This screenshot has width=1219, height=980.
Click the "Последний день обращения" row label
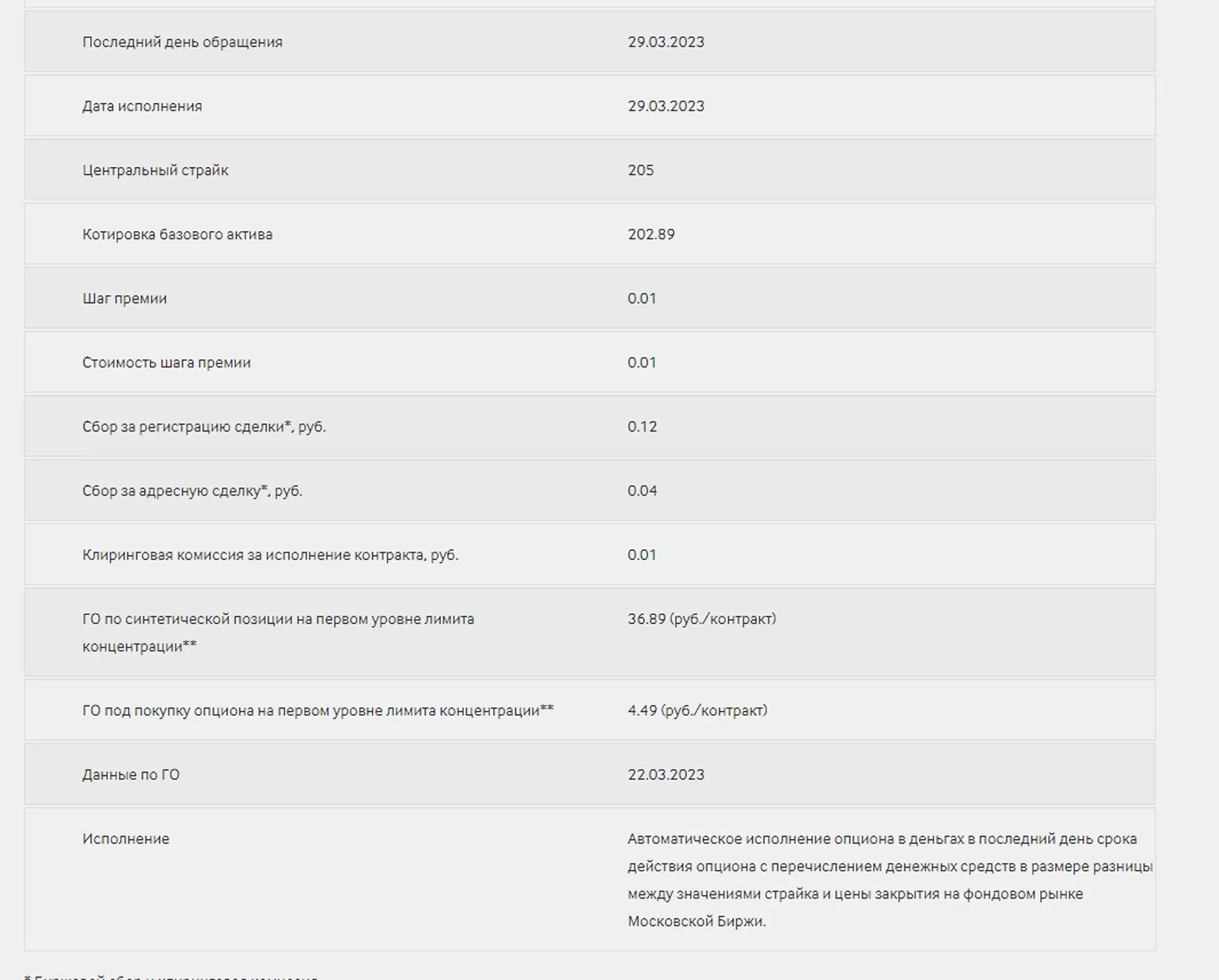tap(182, 42)
